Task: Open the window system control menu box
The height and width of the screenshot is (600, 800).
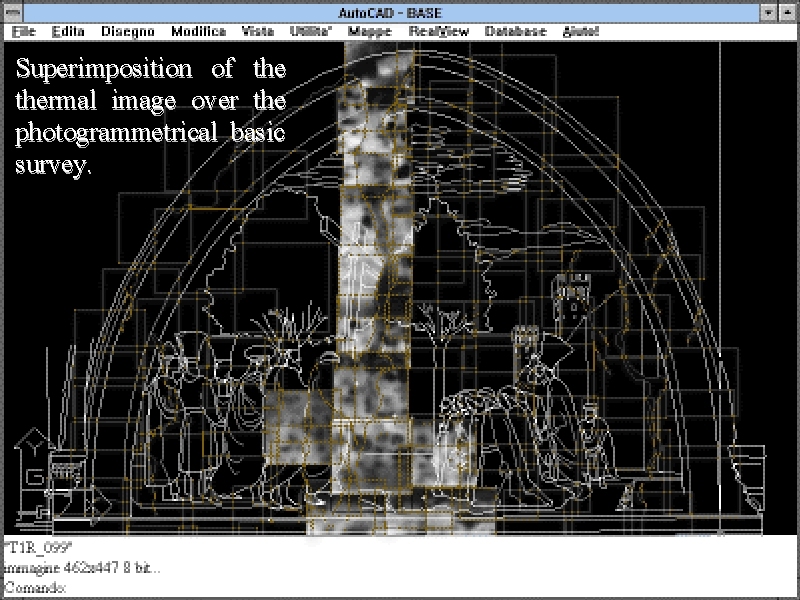Action: click(x=13, y=13)
